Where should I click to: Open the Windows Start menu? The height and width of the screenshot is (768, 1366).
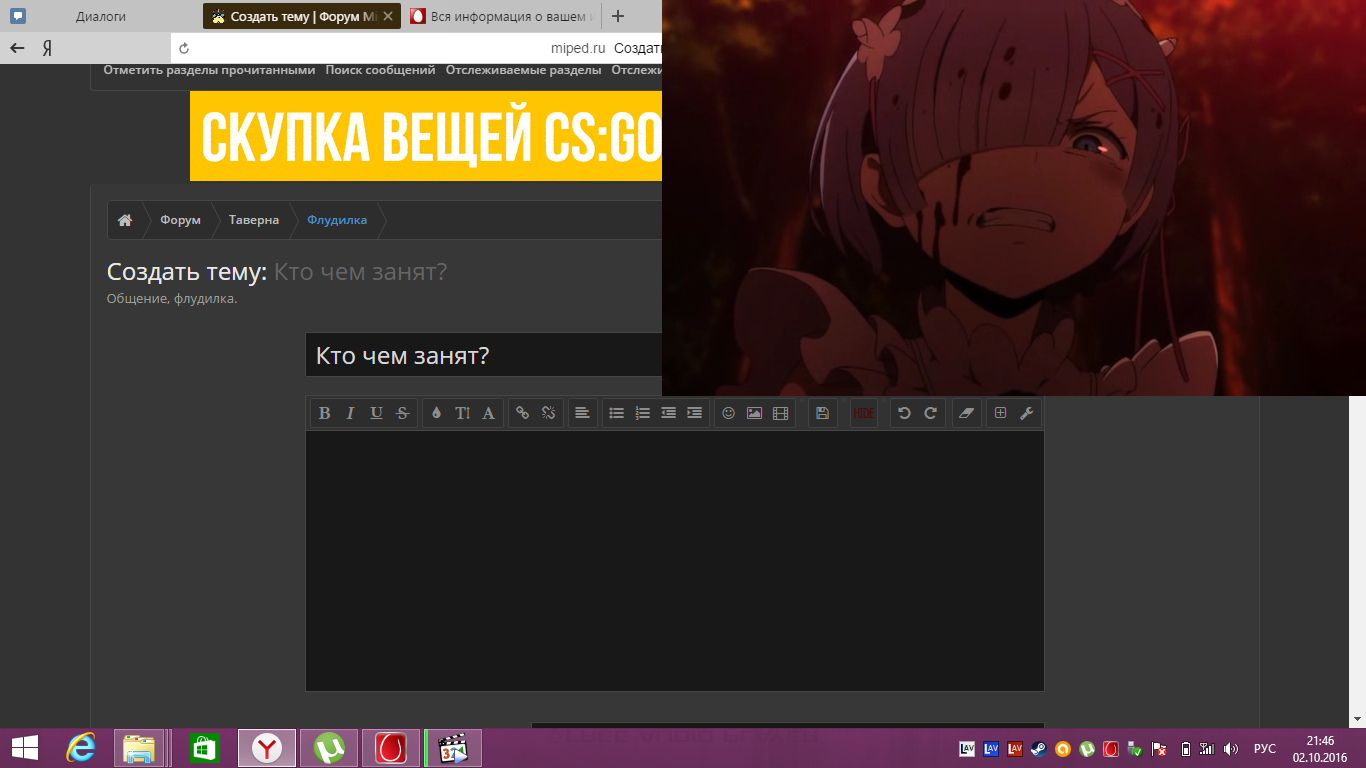click(25, 748)
